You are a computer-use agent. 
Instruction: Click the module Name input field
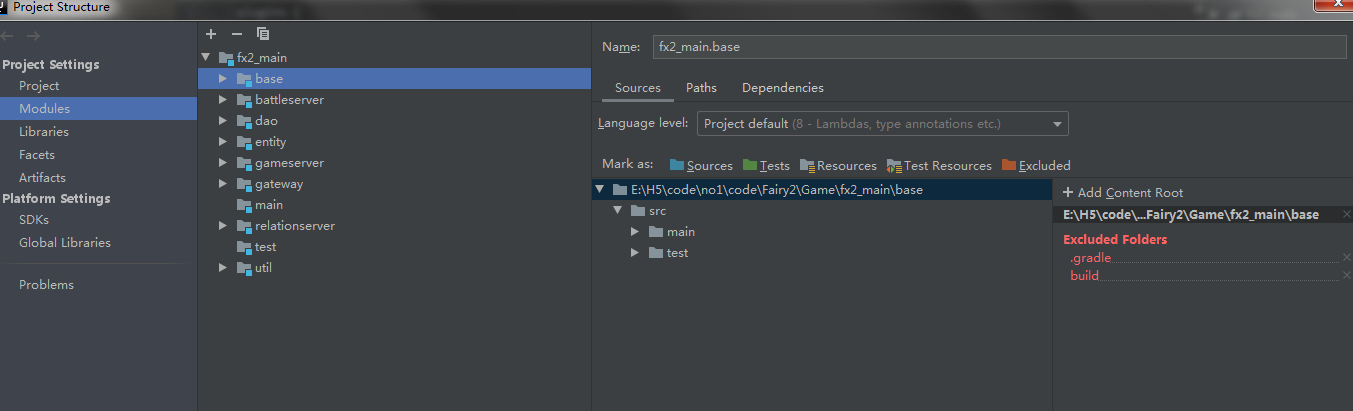pos(1000,47)
